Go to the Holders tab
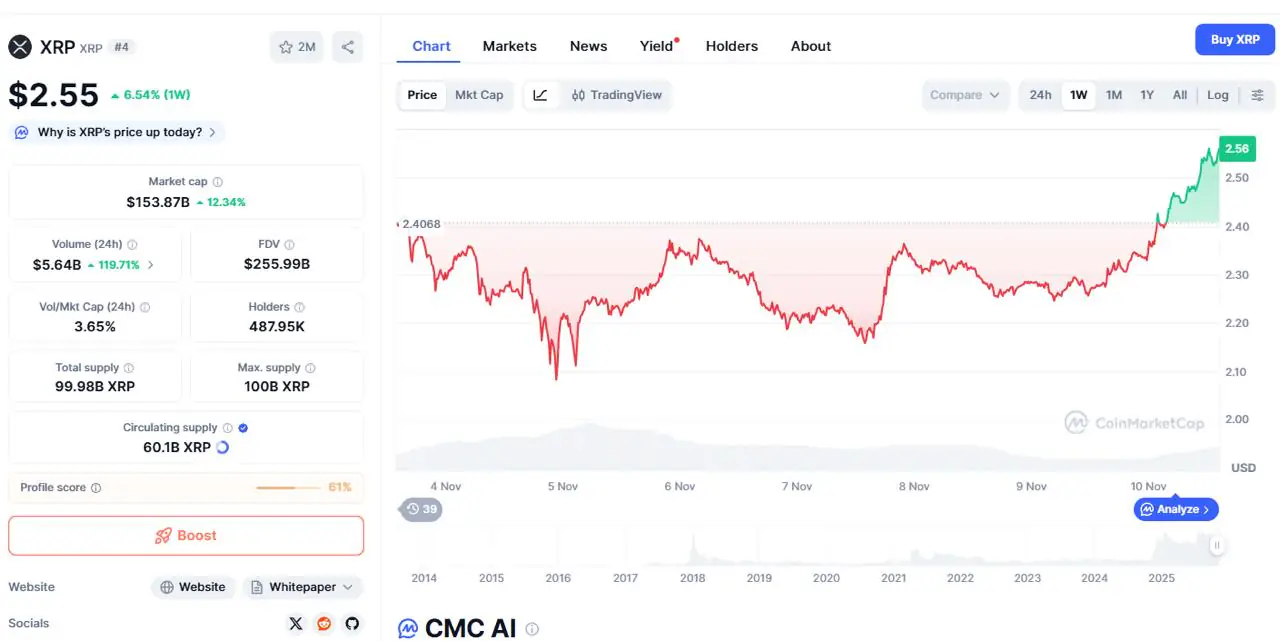 [731, 46]
